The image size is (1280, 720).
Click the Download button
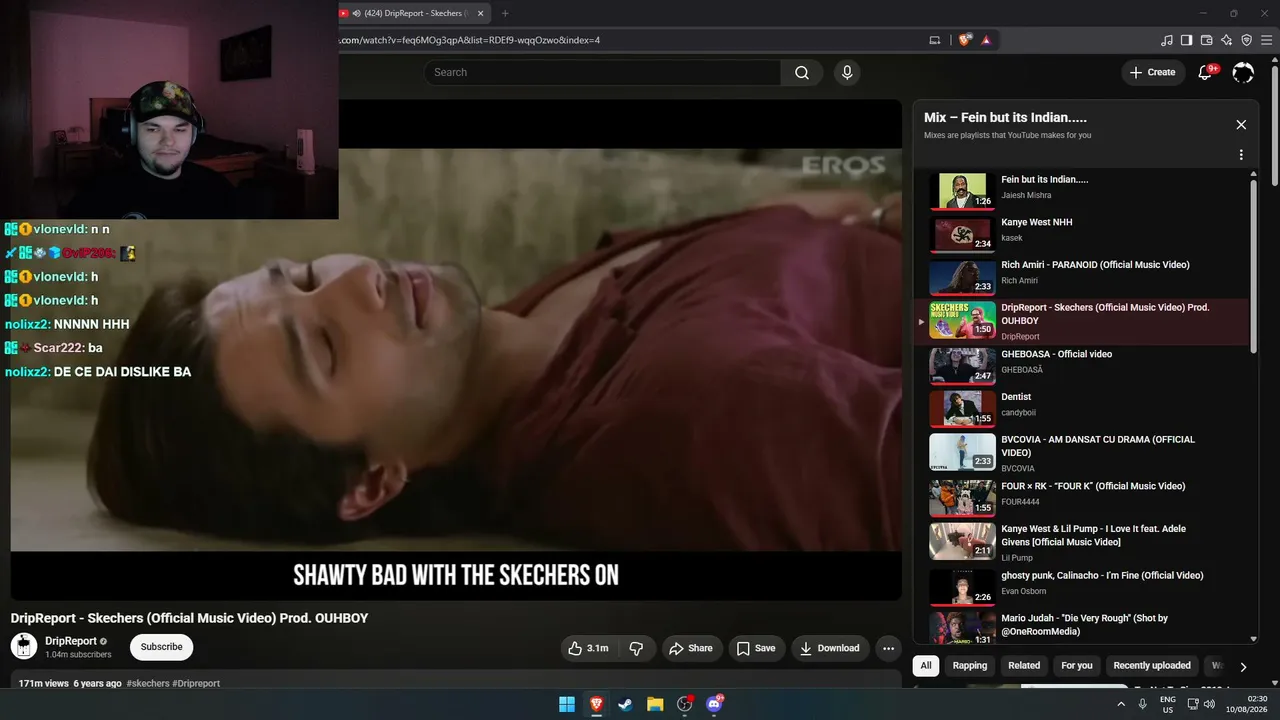pos(829,648)
